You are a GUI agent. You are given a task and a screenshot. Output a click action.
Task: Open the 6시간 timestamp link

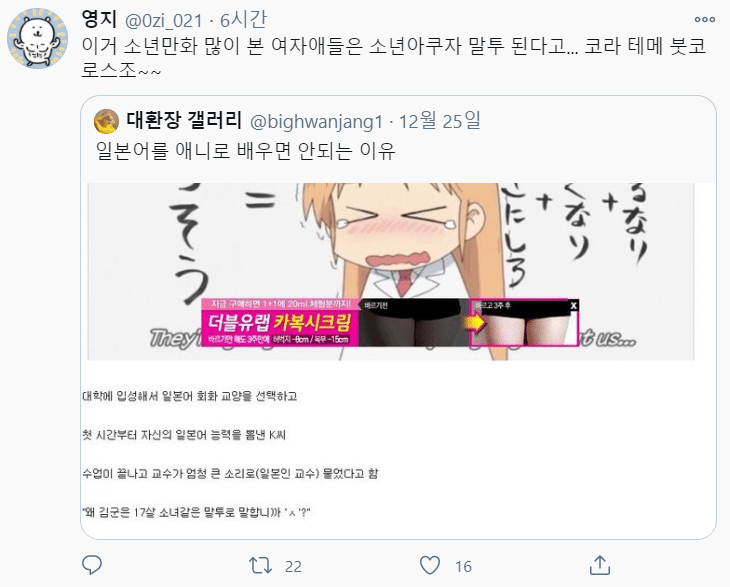pyautogui.click(x=243, y=20)
